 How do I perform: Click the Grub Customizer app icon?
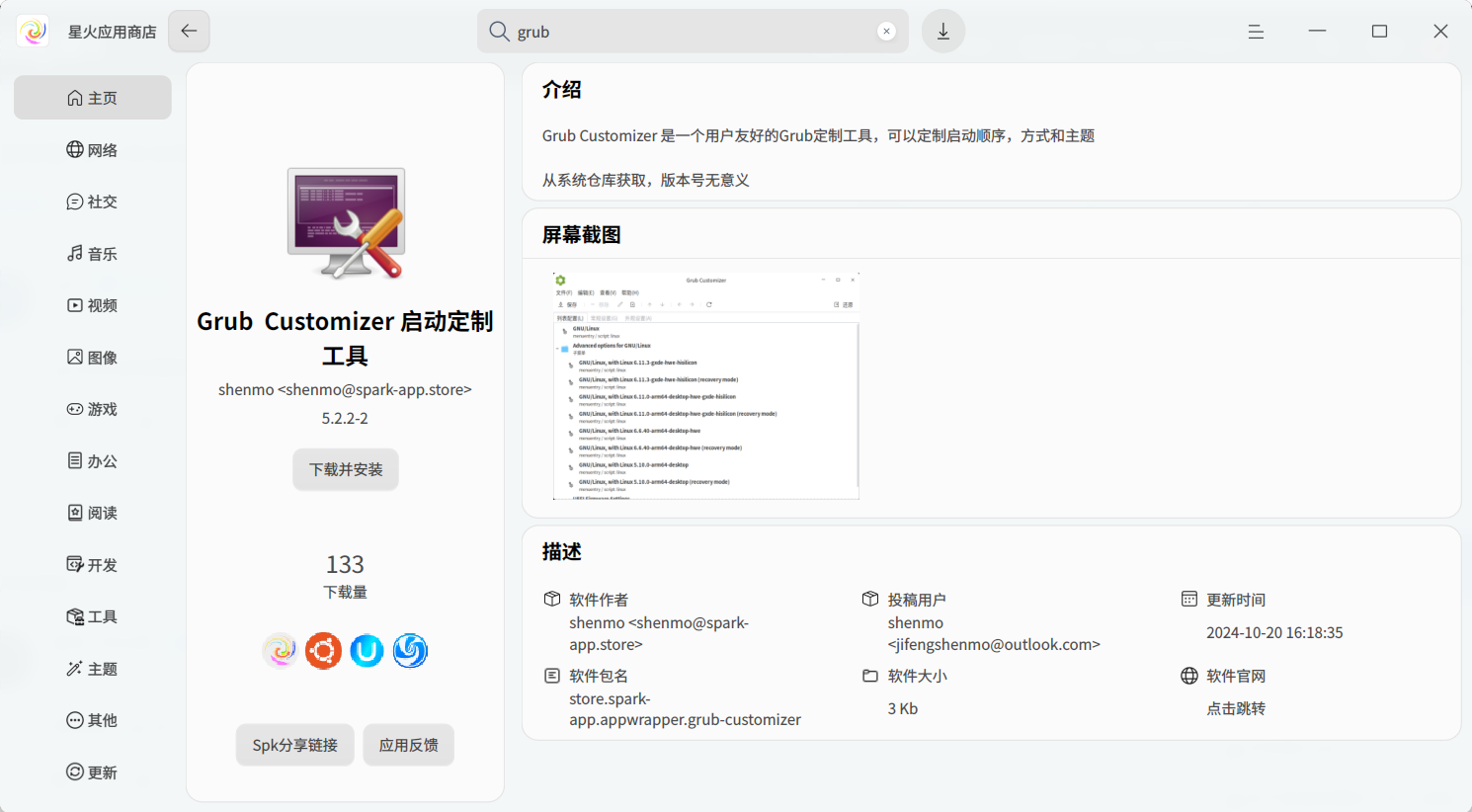coord(346,223)
